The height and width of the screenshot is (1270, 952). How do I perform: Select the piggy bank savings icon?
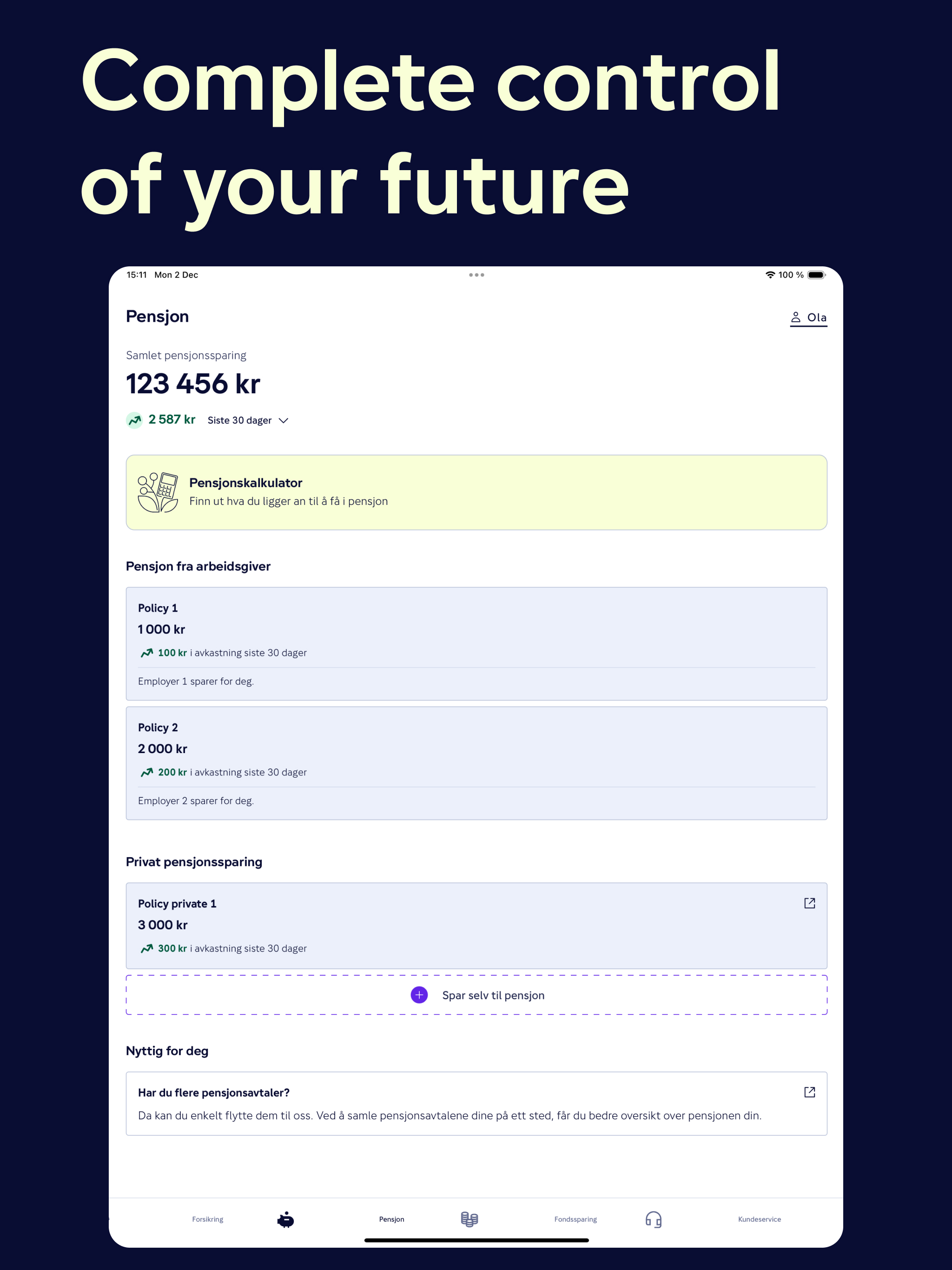click(285, 1219)
